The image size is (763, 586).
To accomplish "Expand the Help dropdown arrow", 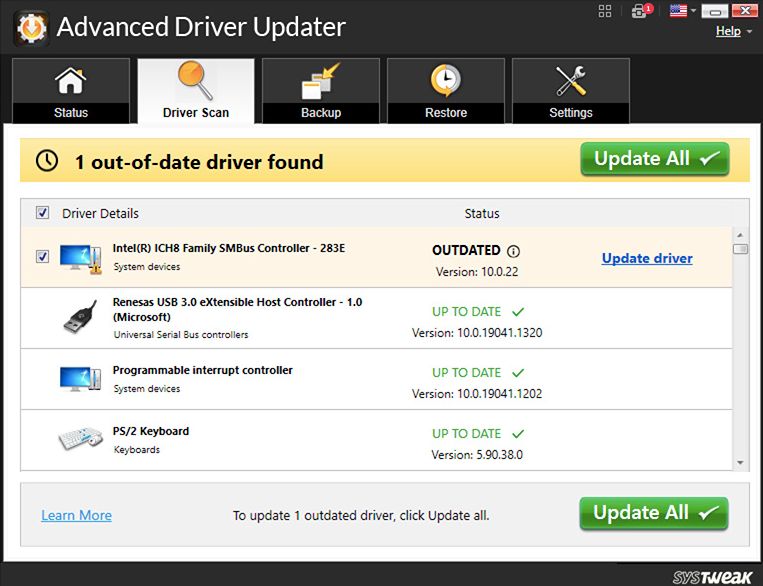I will tap(749, 31).
